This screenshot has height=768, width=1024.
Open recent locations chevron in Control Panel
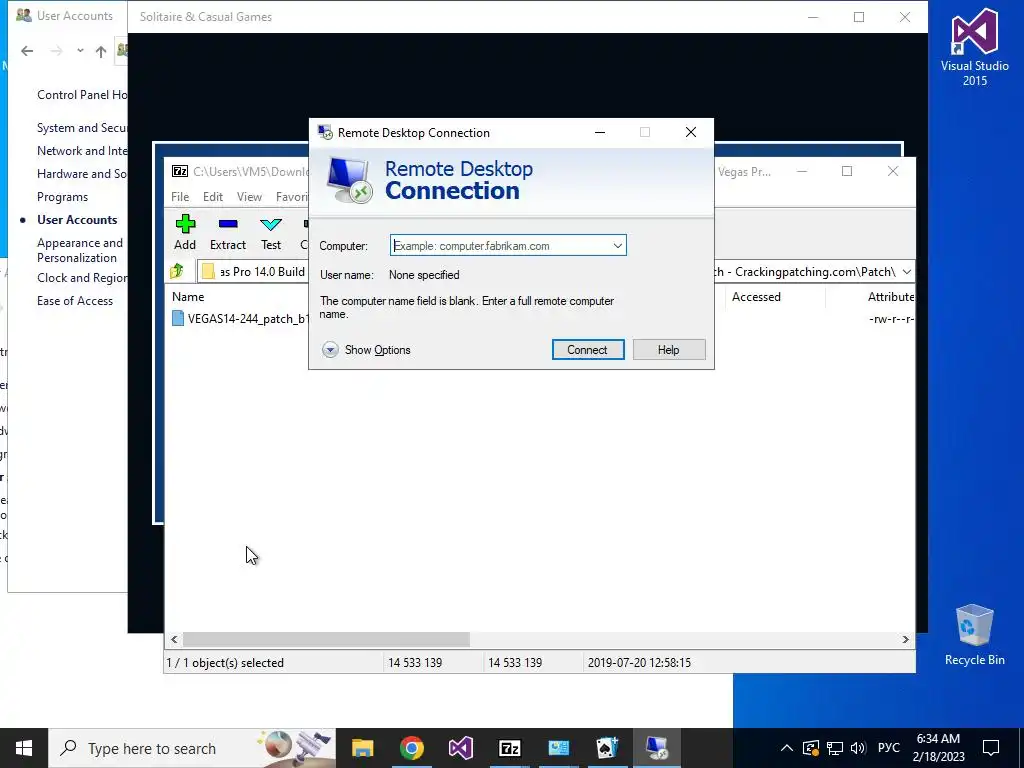80,51
